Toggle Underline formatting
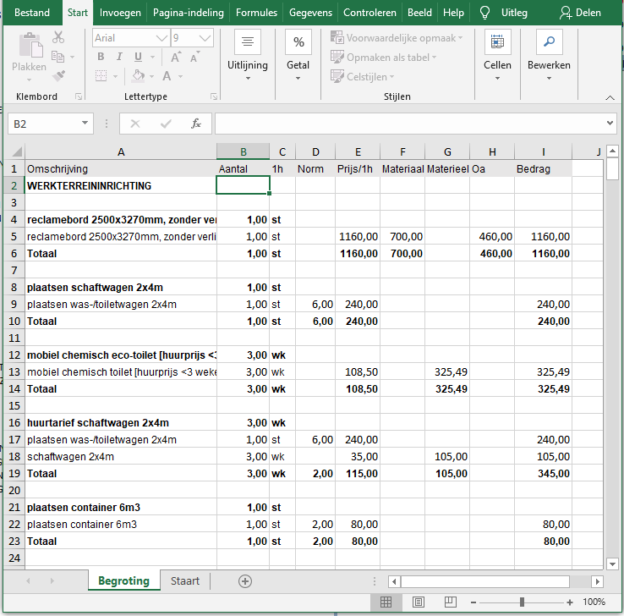The image size is (624, 616). point(138,57)
